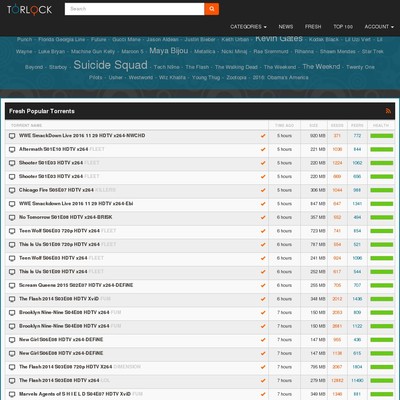Screen dimensions: 400x400
Task: Focus the Search input field
Action: 134,9
